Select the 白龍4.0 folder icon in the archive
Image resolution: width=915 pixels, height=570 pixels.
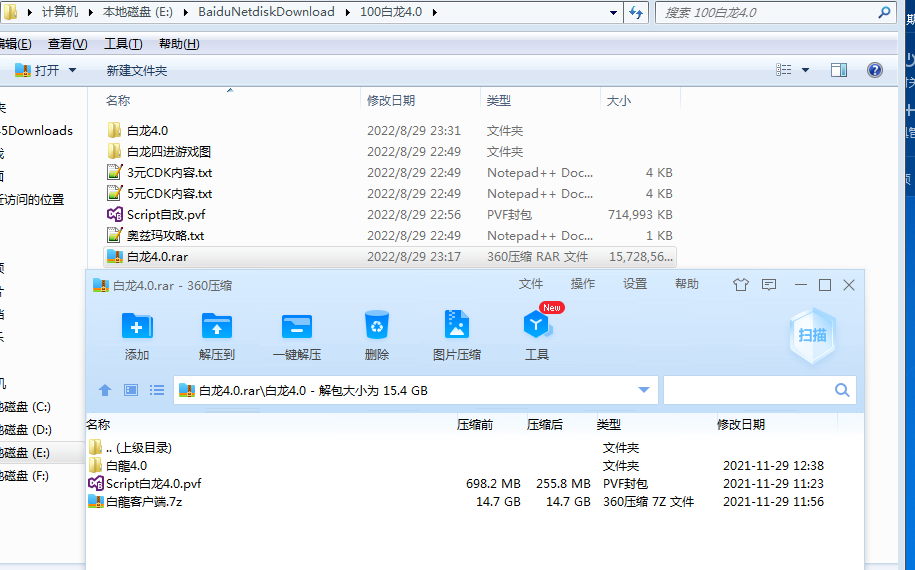point(96,465)
